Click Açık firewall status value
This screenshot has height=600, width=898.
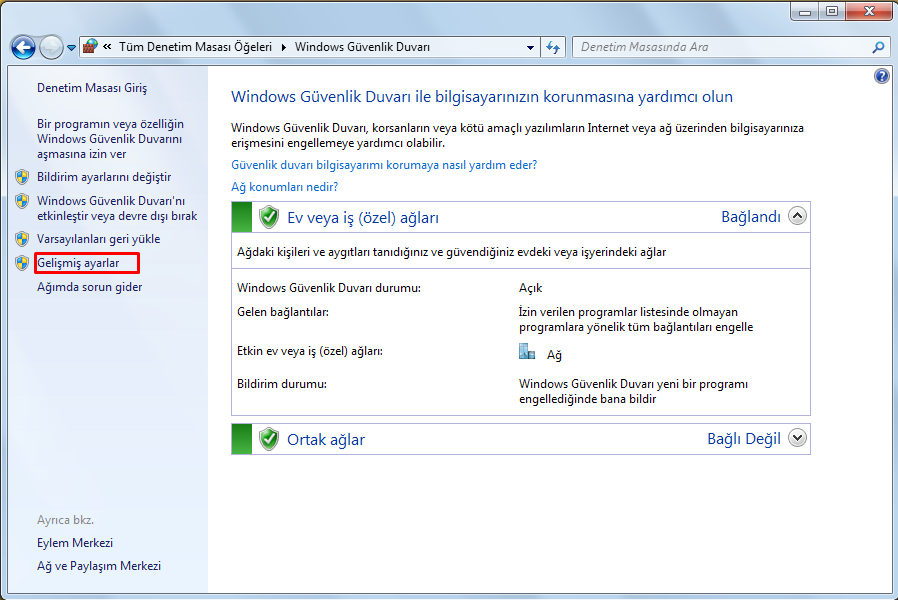click(530, 288)
